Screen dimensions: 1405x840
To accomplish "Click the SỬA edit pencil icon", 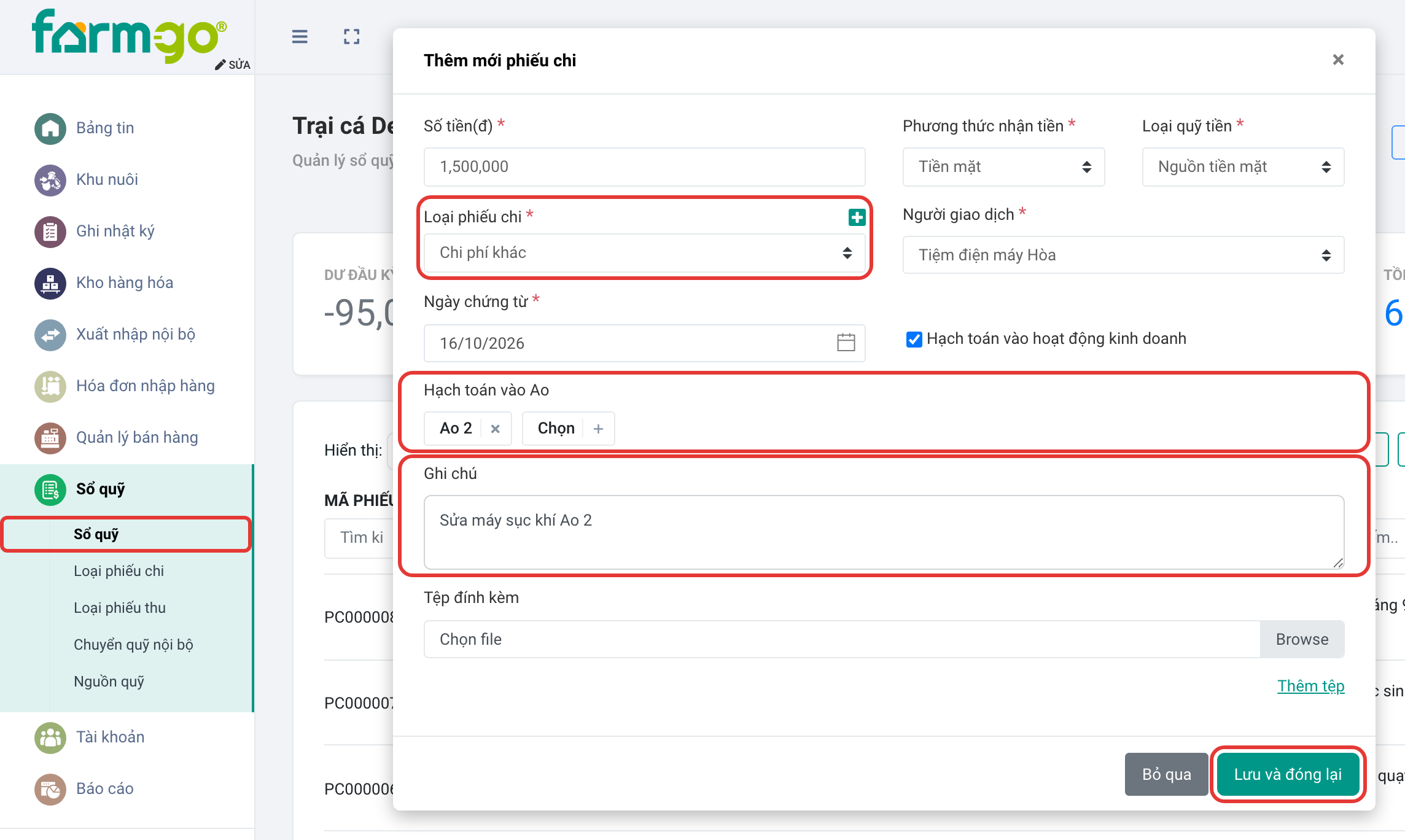I will click(220, 64).
